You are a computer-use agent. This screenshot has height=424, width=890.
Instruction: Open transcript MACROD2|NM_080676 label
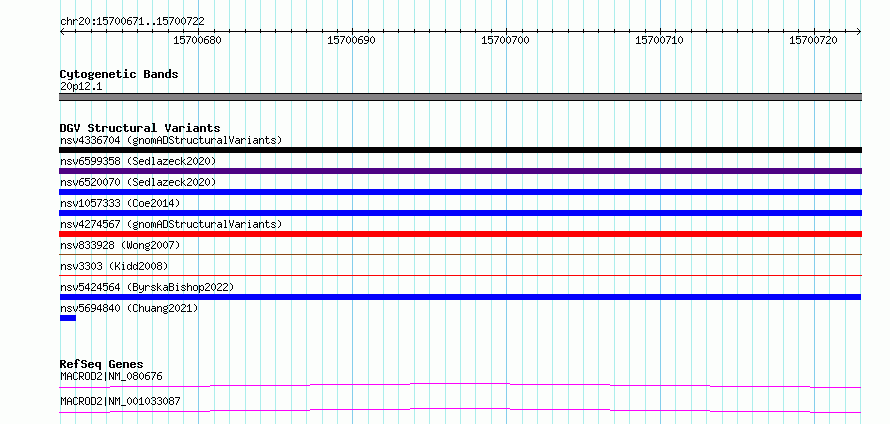(112, 376)
